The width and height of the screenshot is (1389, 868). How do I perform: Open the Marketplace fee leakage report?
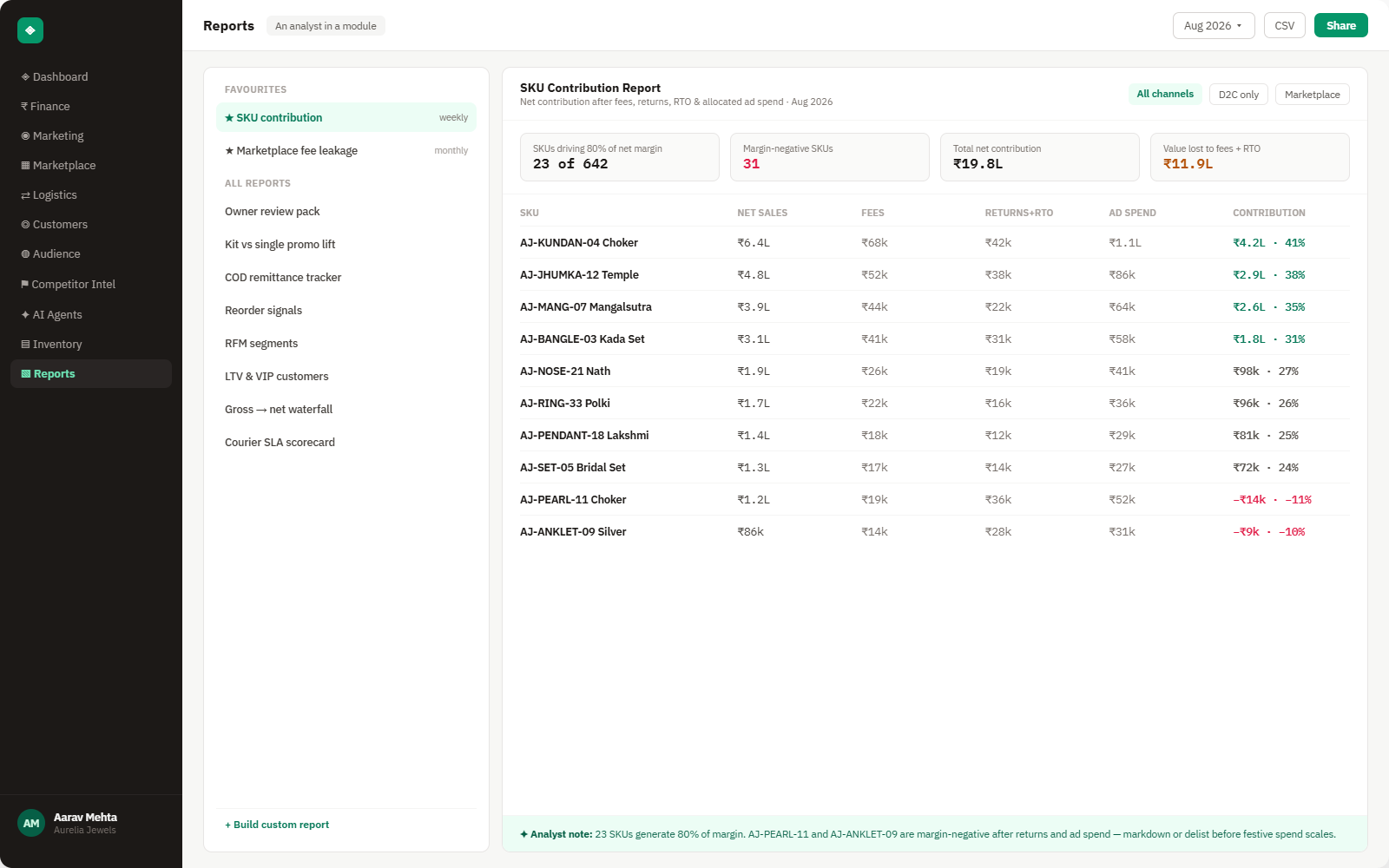coord(346,150)
